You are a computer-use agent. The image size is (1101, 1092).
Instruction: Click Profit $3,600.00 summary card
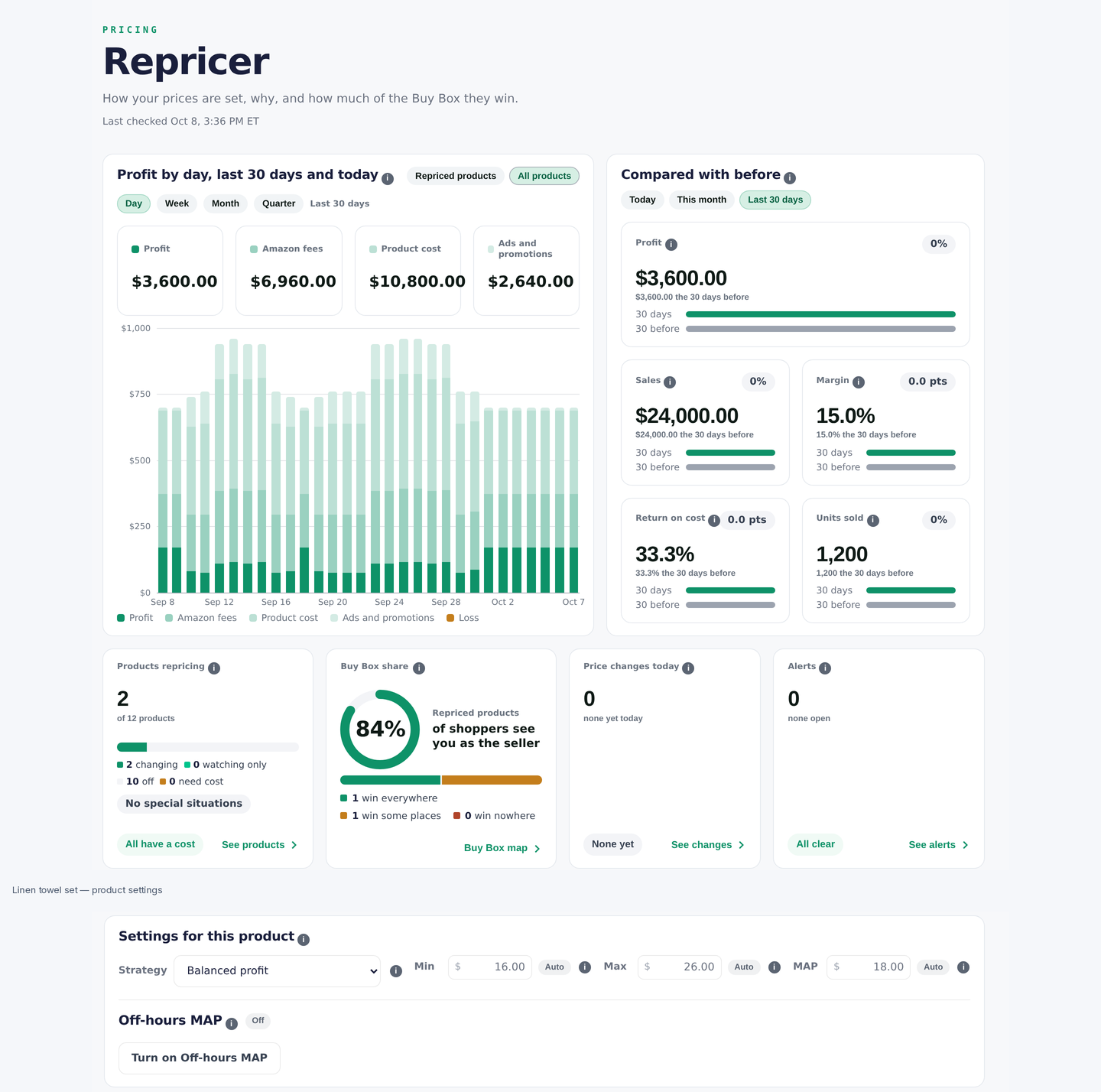(x=170, y=271)
